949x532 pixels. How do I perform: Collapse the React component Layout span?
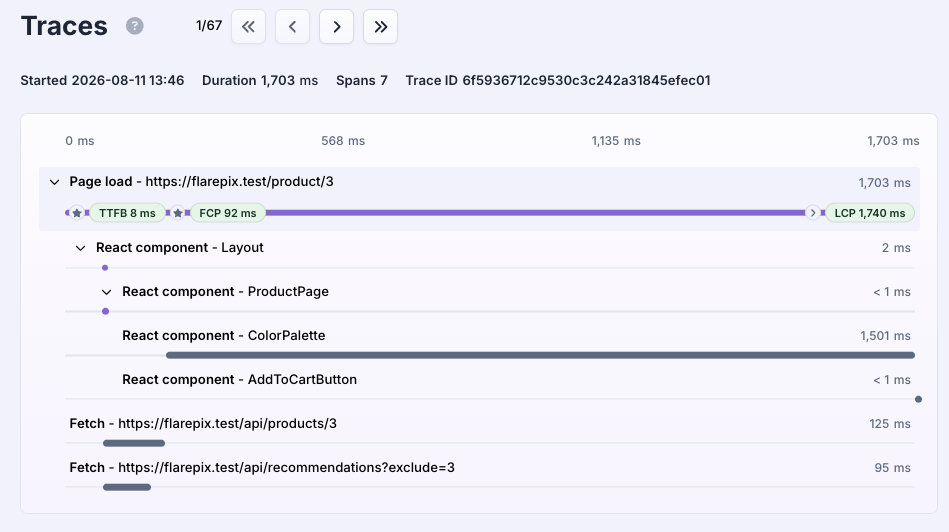click(x=80, y=248)
